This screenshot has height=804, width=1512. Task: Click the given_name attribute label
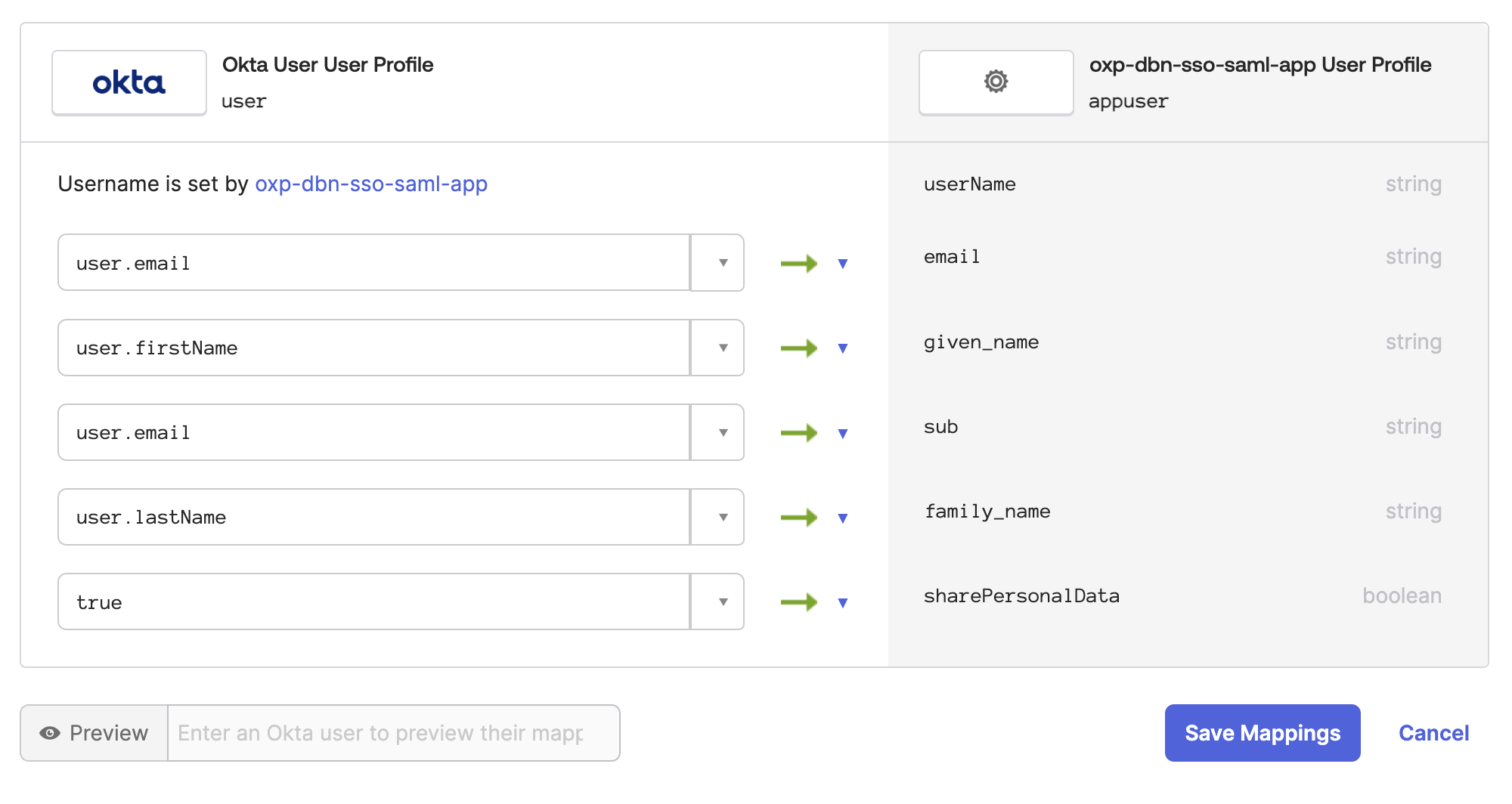981,342
